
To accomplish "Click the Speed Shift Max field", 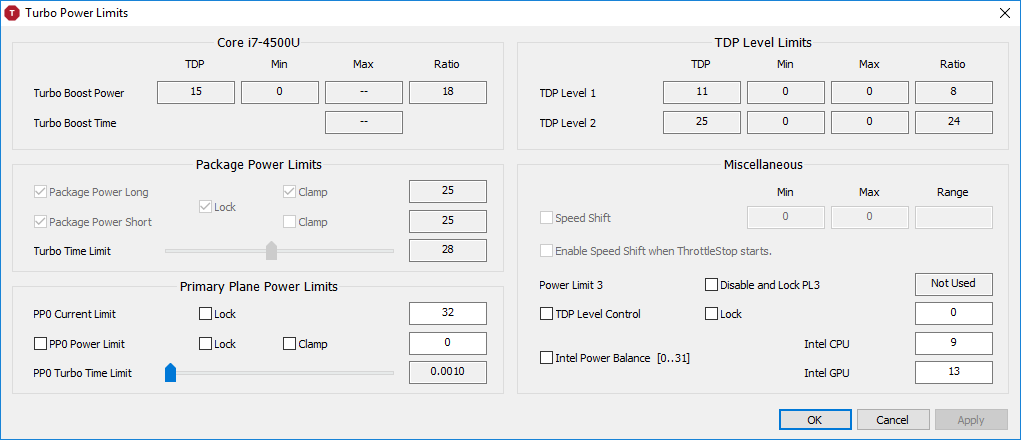I will coord(870,217).
